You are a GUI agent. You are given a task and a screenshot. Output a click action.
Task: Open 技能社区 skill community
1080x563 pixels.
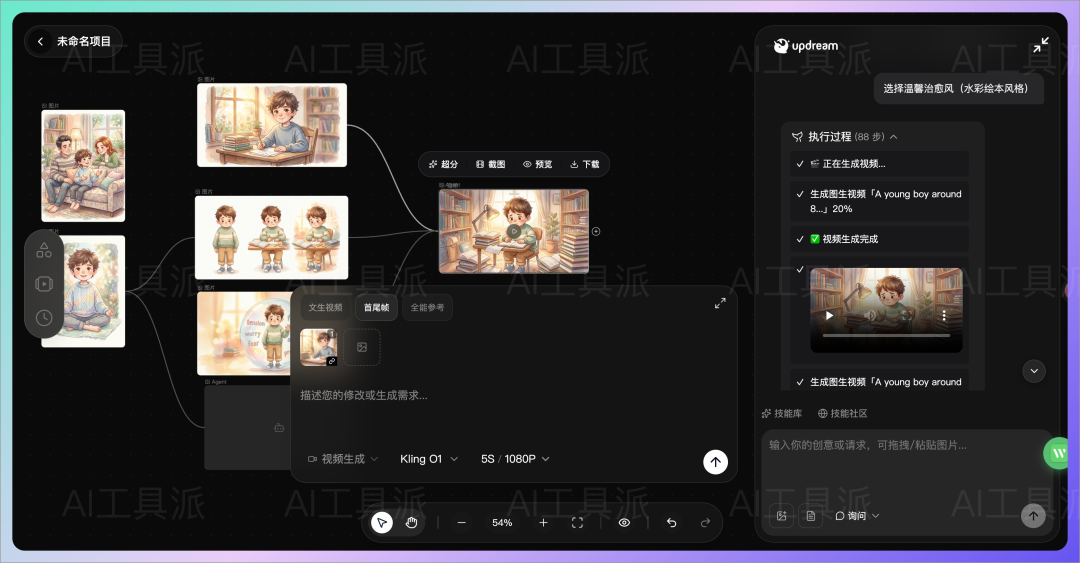click(x=842, y=413)
